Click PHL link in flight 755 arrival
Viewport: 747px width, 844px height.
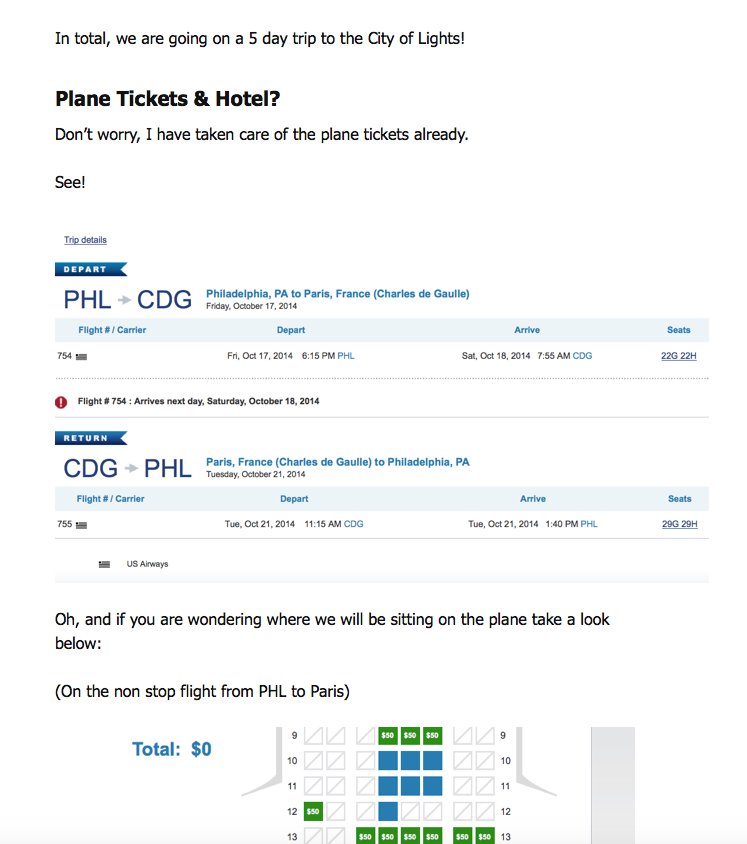click(589, 524)
